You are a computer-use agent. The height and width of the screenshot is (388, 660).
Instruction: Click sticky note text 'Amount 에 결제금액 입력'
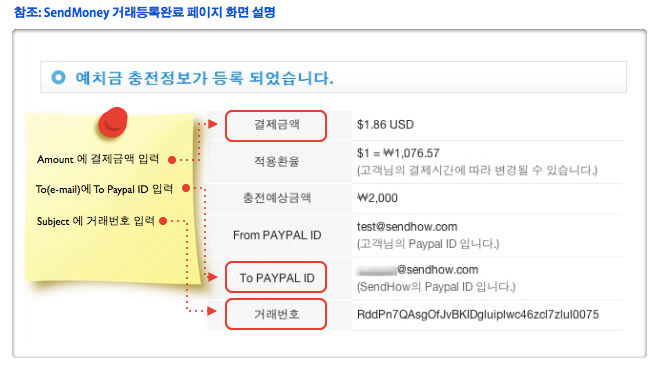[98, 159]
